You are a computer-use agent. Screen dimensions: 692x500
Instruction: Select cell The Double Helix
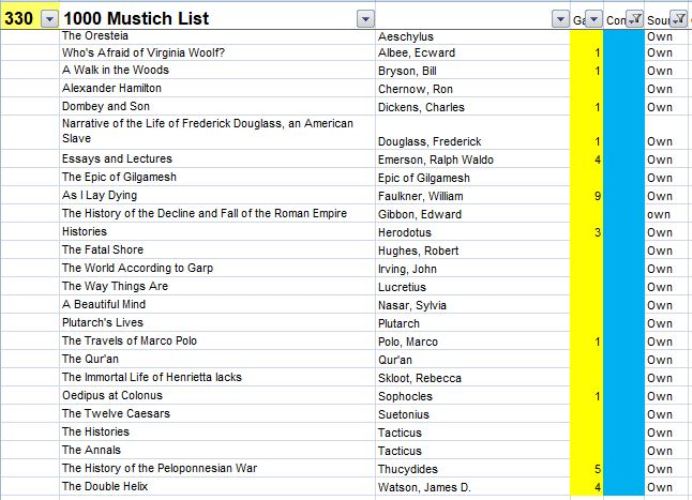[217, 486]
